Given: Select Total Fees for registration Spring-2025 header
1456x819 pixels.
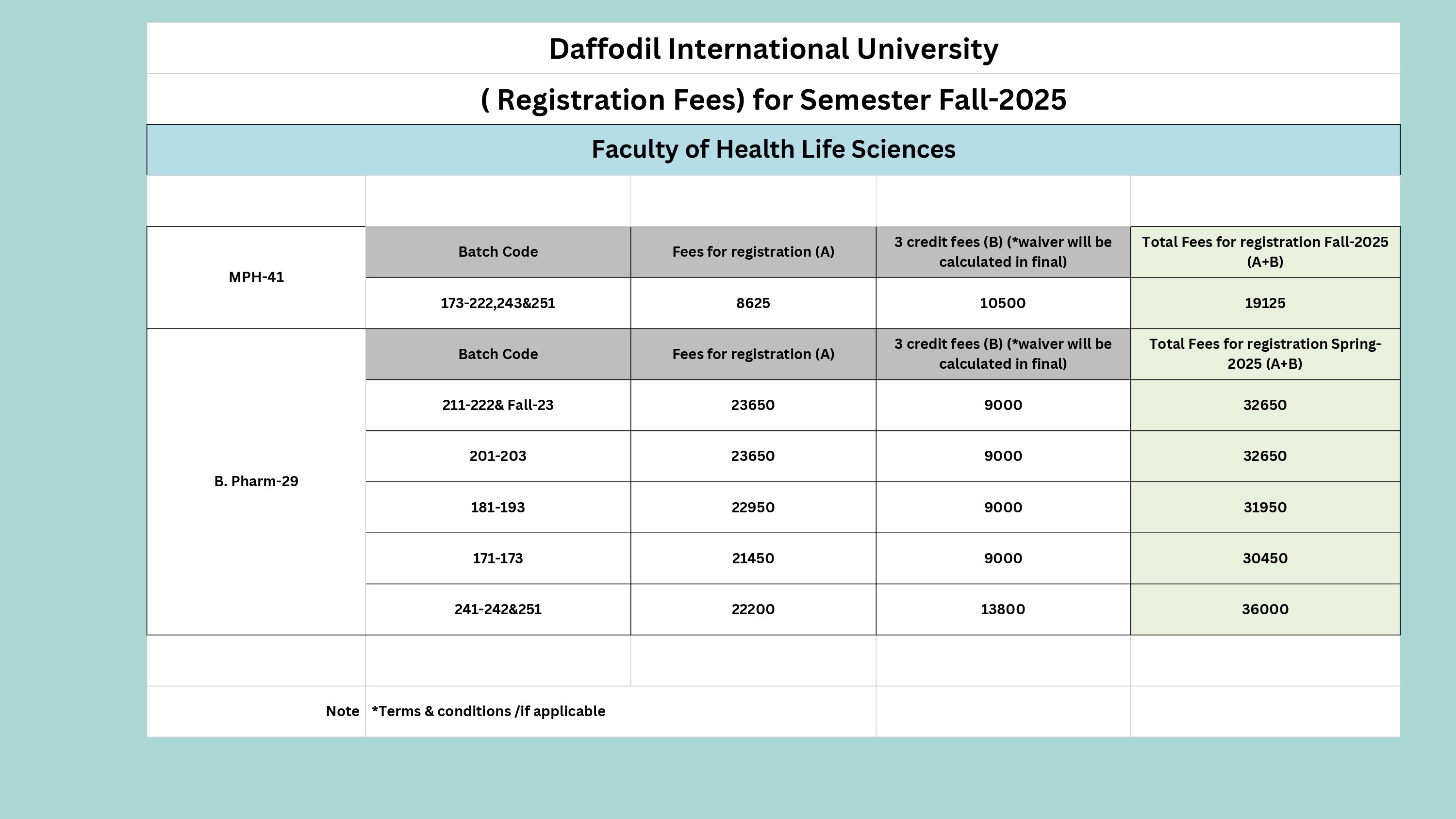Looking at the screenshot, I should tap(1265, 354).
